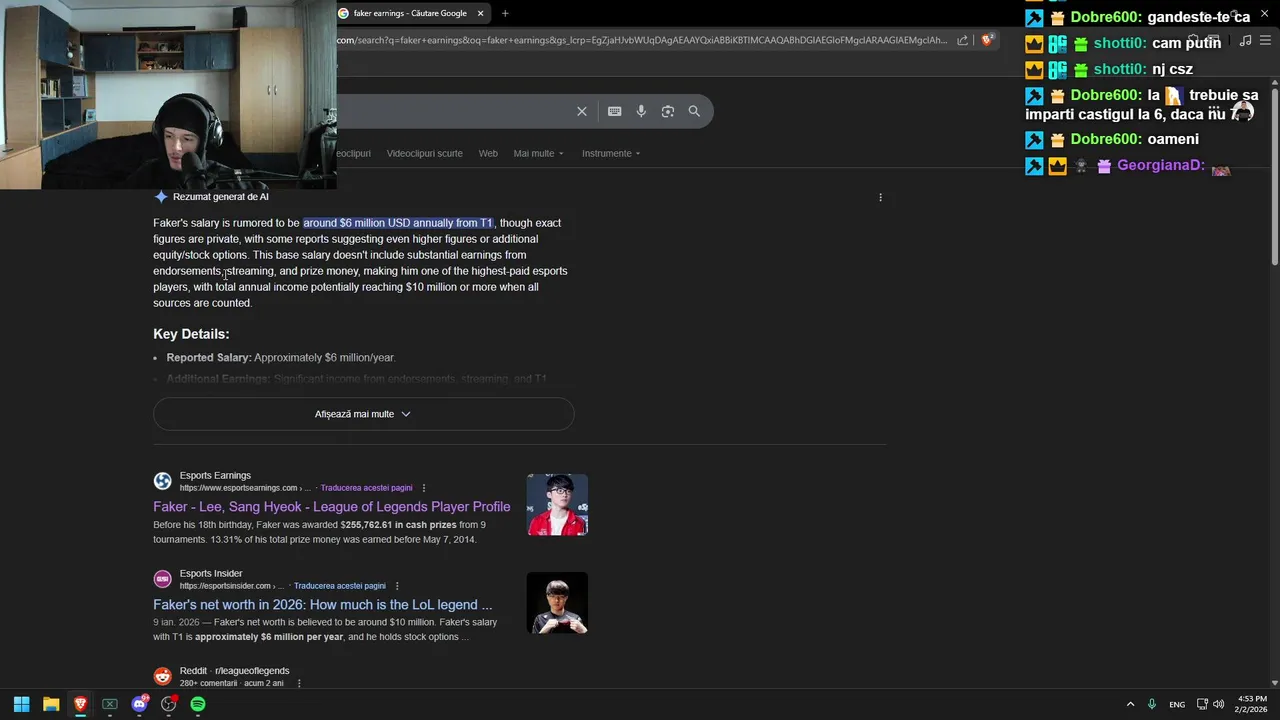Open Esports Earnings result options menu
Viewport: 1280px width, 720px height.
click(x=423, y=488)
